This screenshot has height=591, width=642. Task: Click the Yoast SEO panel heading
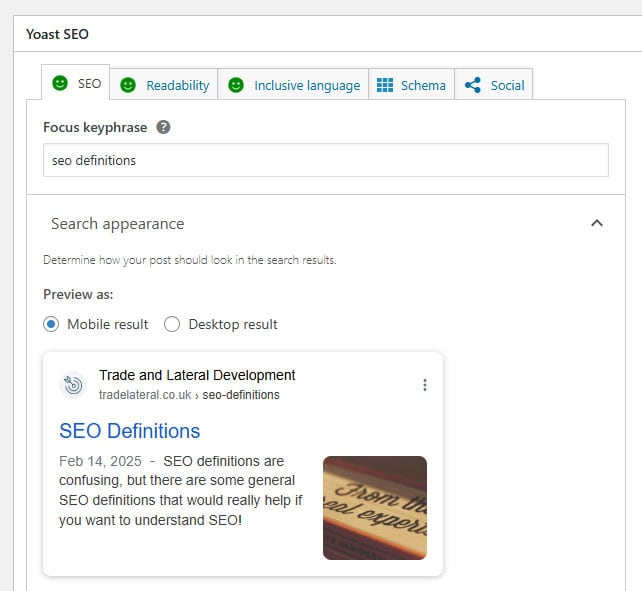coord(57,34)
